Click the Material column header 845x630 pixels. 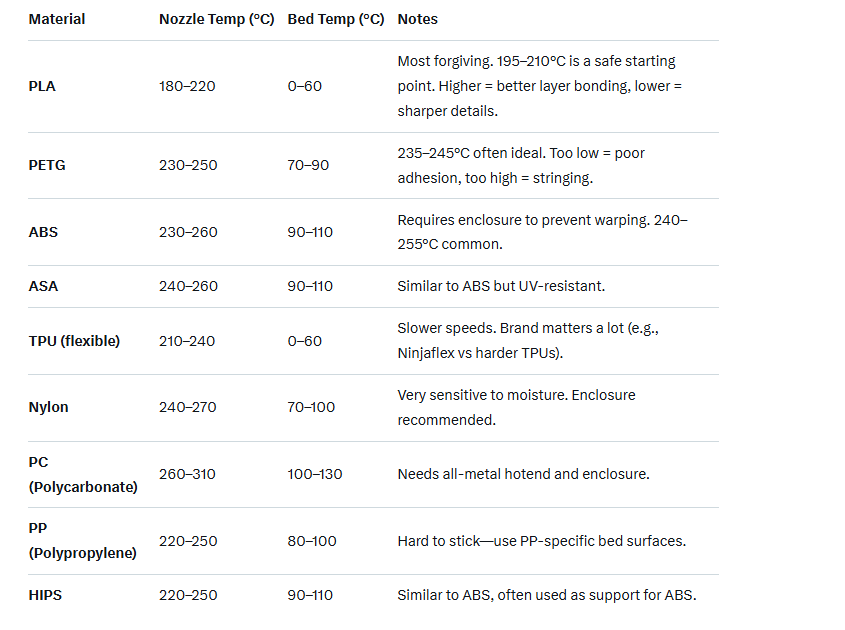(57, 19)
